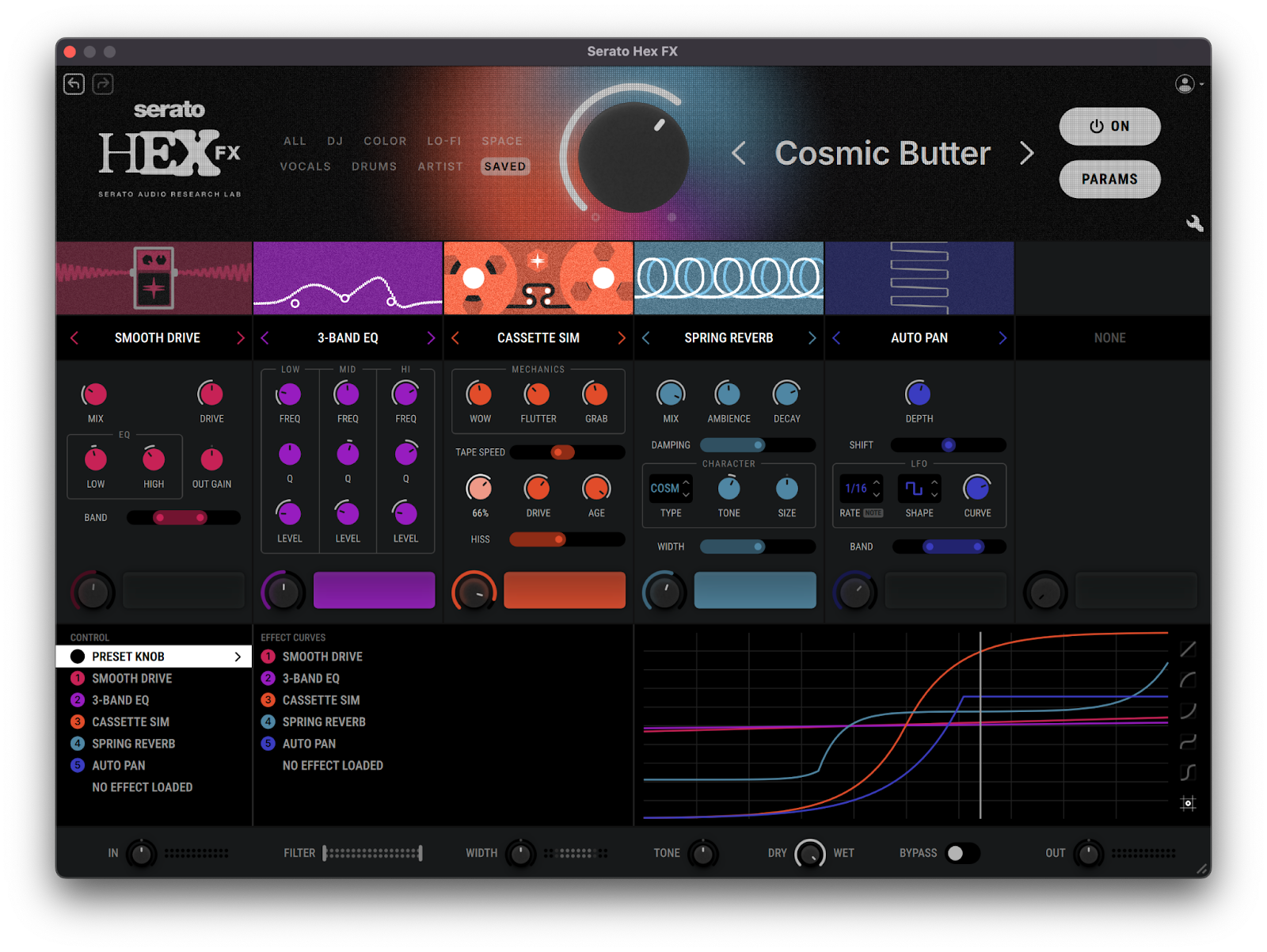Open the reverb TYPE dropdown showing COSM

point(670,489)
